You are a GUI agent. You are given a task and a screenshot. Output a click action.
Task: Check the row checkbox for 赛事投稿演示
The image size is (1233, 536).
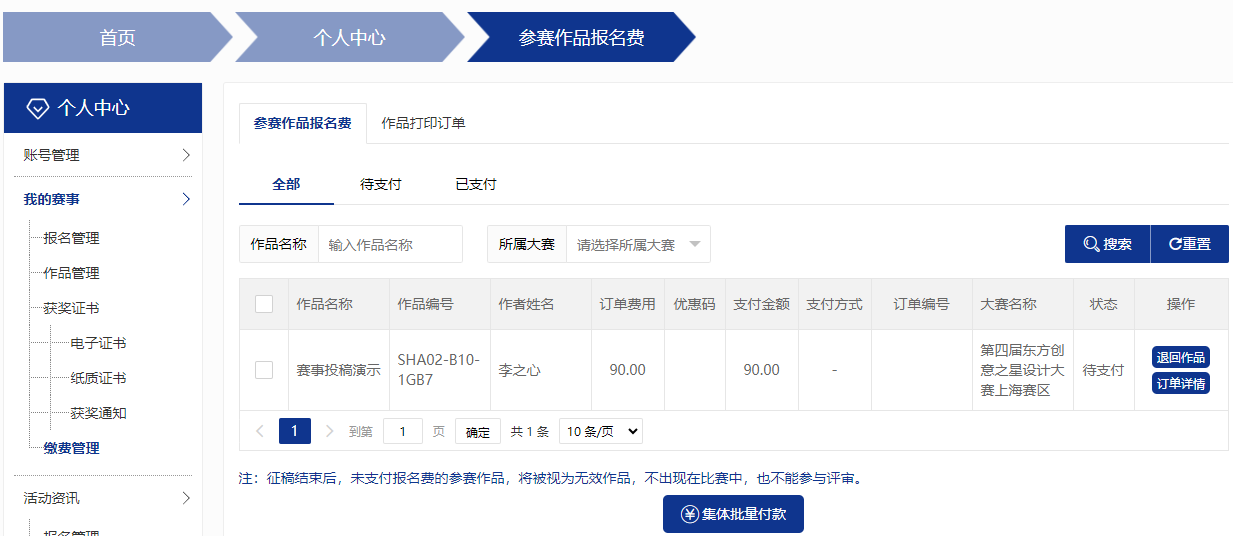(x=264, y=370)
